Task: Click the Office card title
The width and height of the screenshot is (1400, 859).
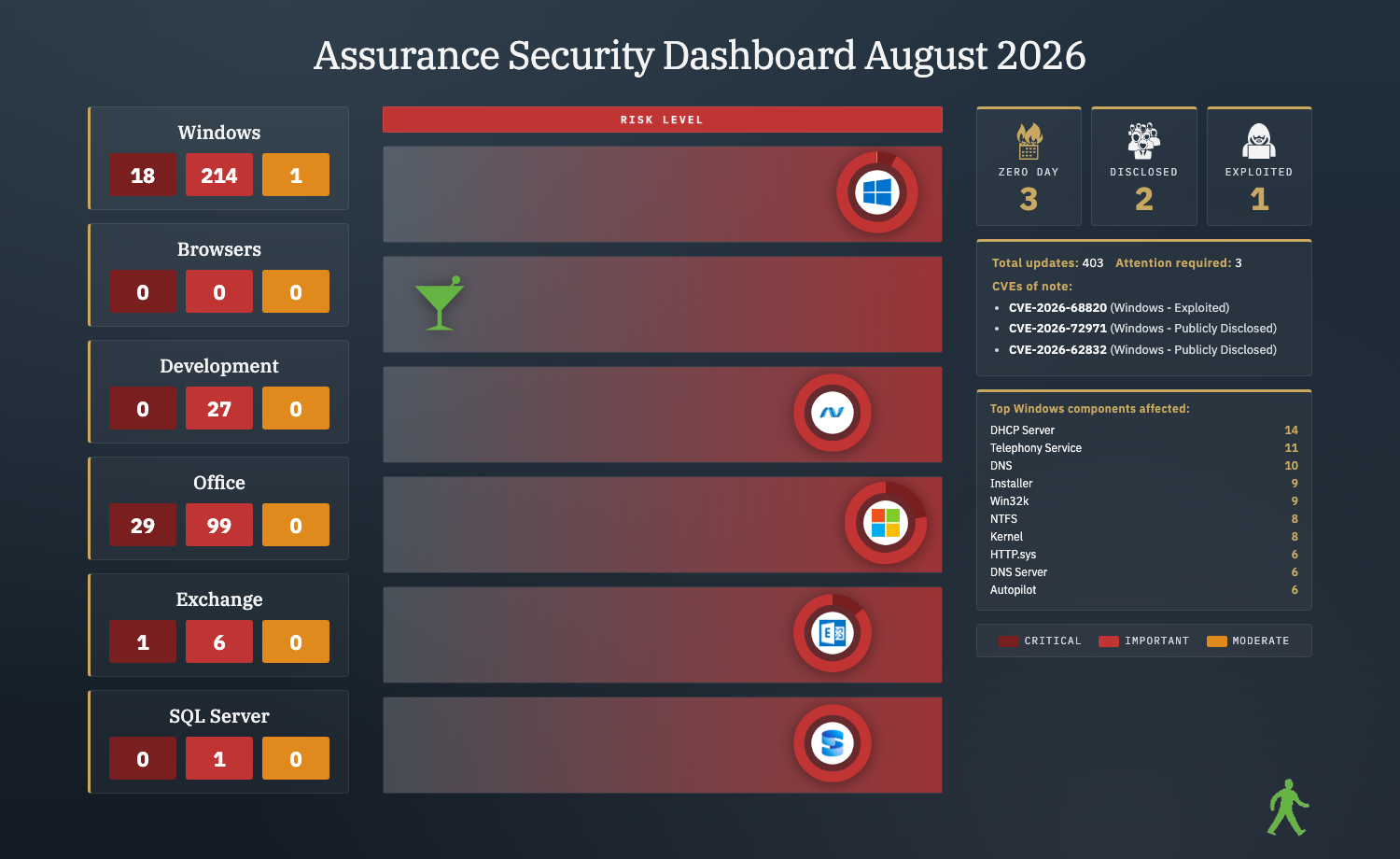Action: (219, 483)
